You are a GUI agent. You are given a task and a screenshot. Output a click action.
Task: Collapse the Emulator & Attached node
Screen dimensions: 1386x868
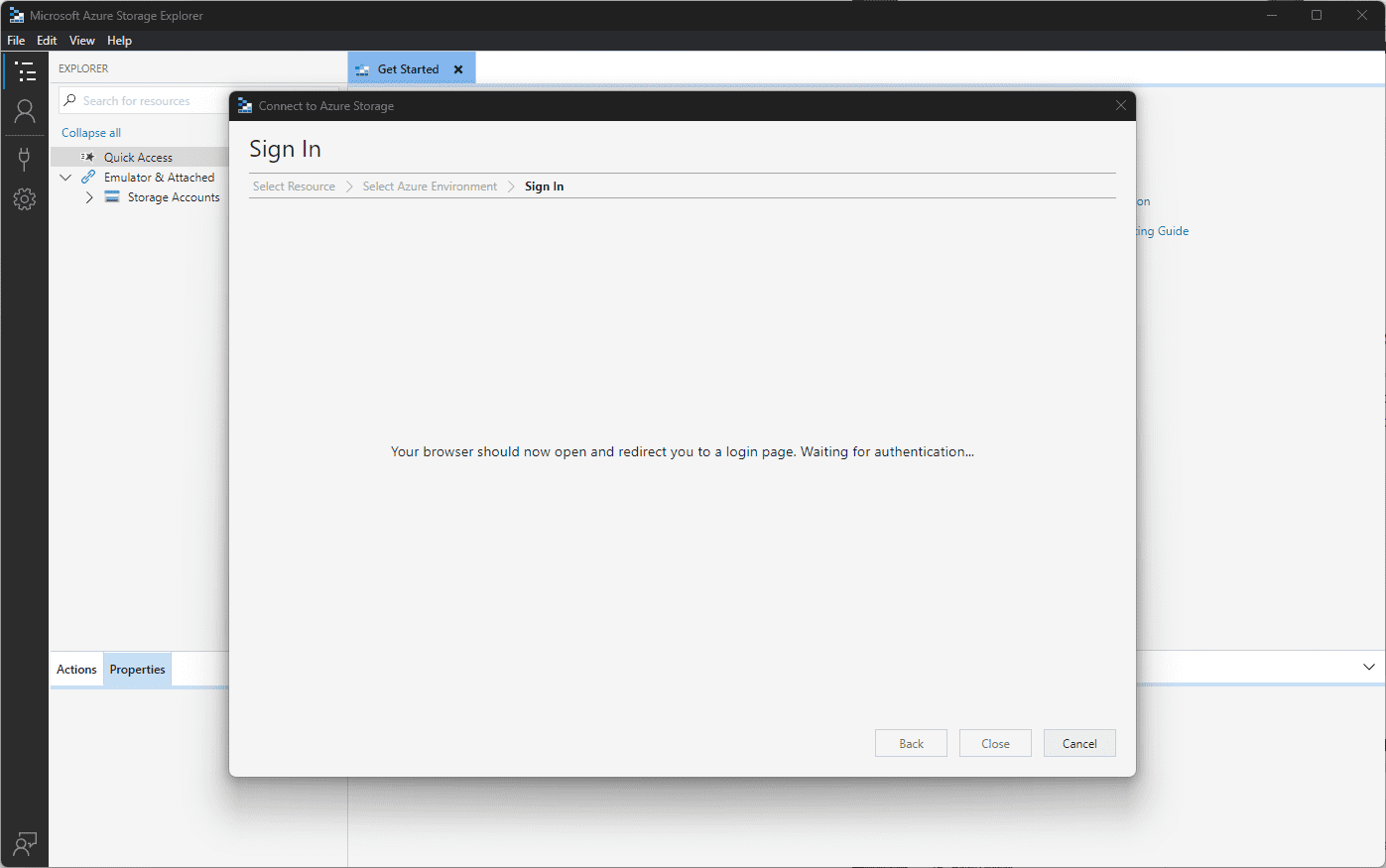[65, 178]
